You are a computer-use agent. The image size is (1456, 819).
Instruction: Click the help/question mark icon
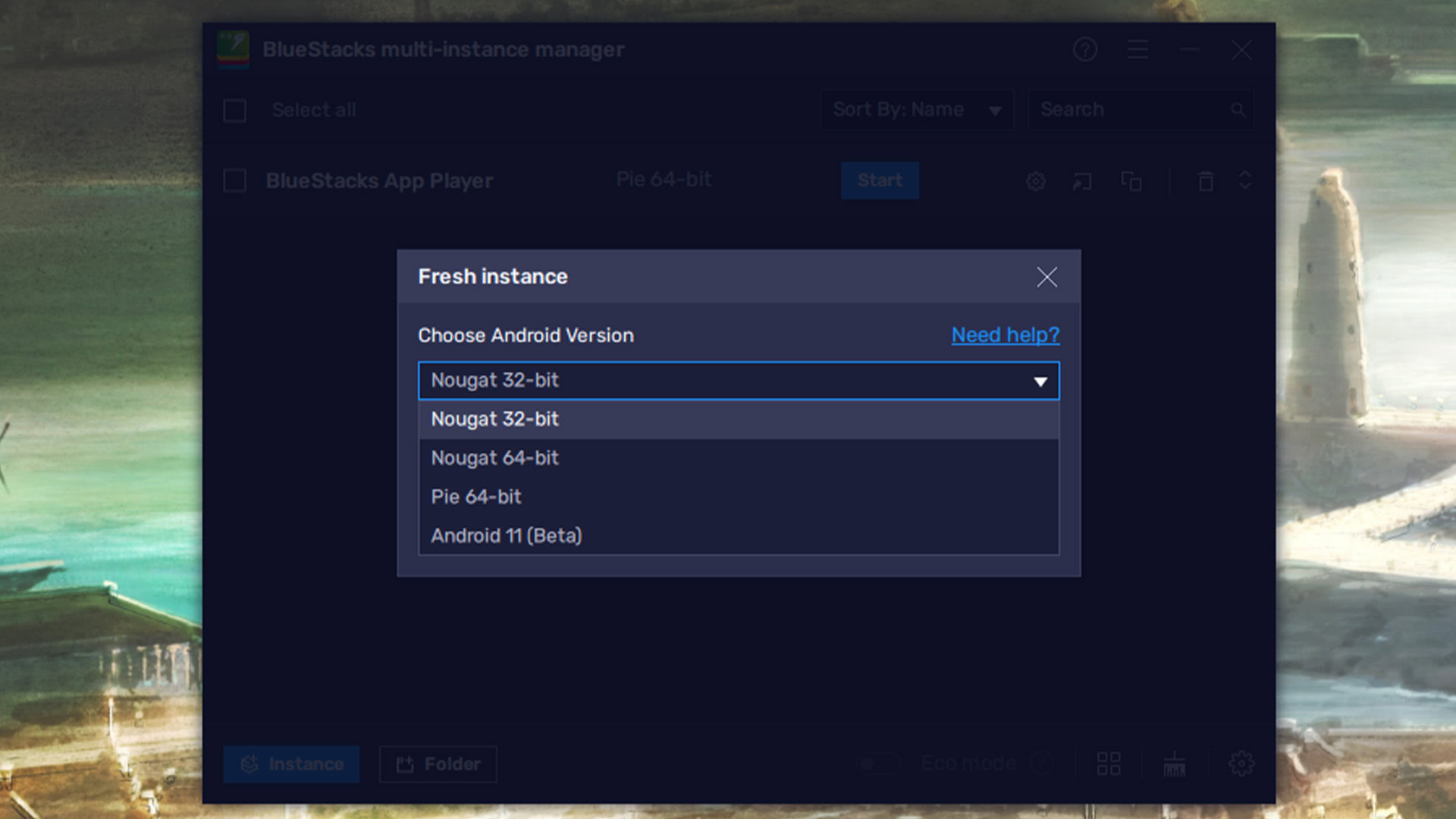[1084, 49]
